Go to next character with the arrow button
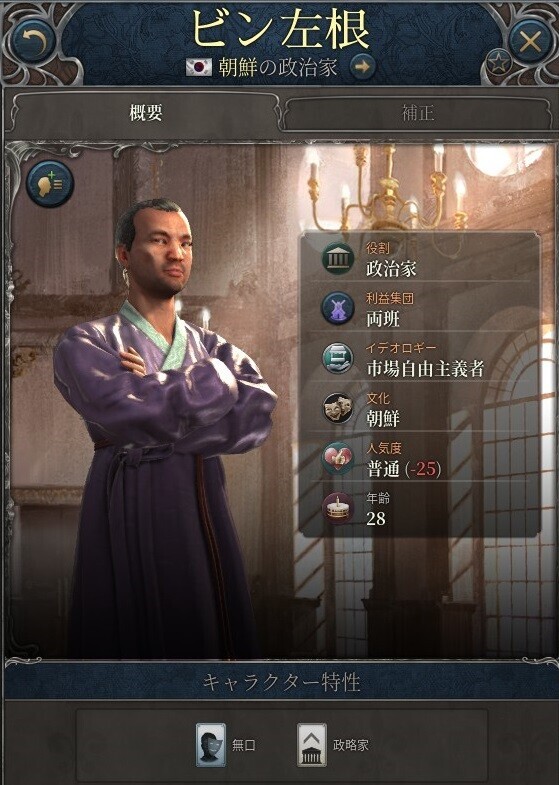The width and height of the screenshot is (559, 785). pos(363,67)
